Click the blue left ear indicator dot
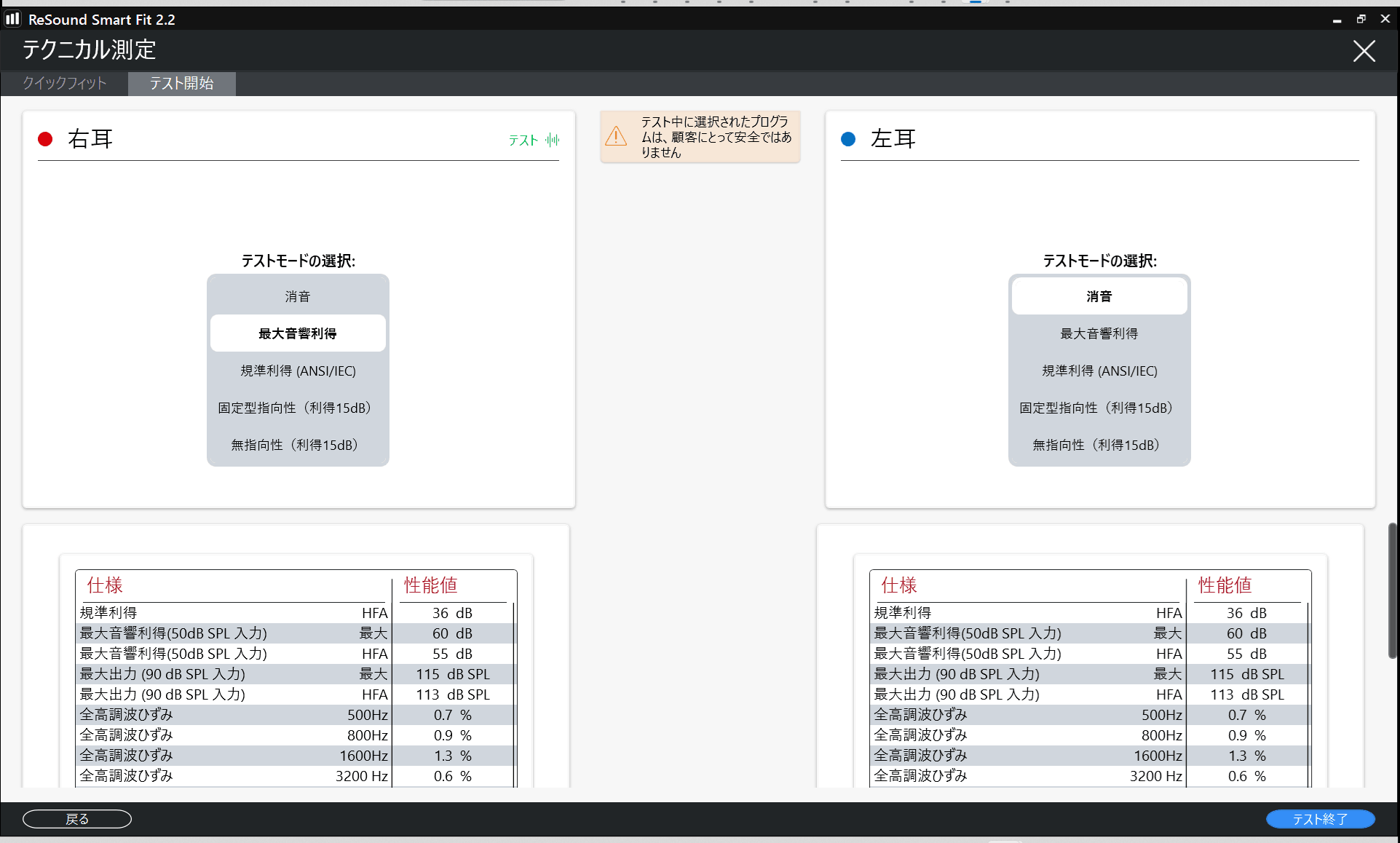 (x=848, y=139)
